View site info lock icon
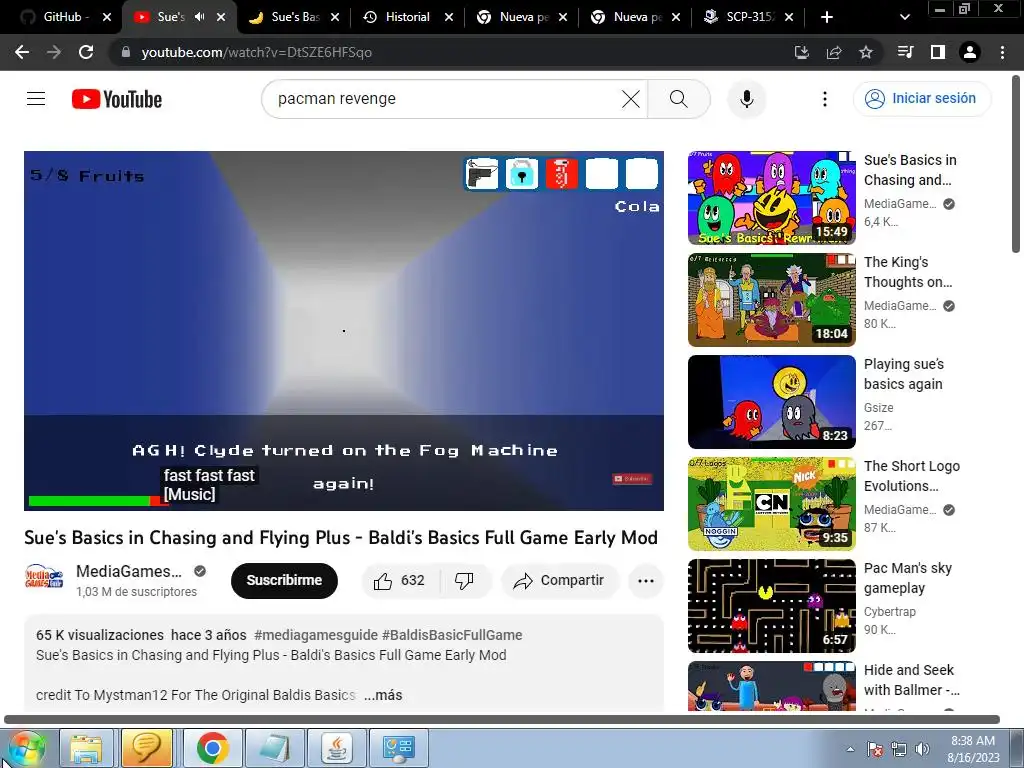 coord(126,52)
